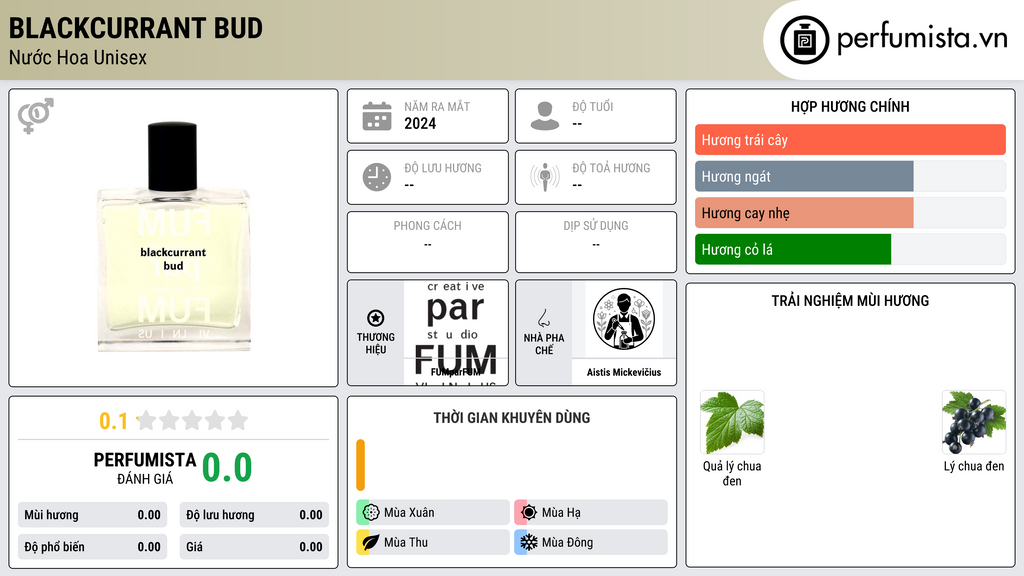This screenshot has height=576, width=1024.
Task: Click the blackcurrant bud bottle image
Action: [173, 237]
